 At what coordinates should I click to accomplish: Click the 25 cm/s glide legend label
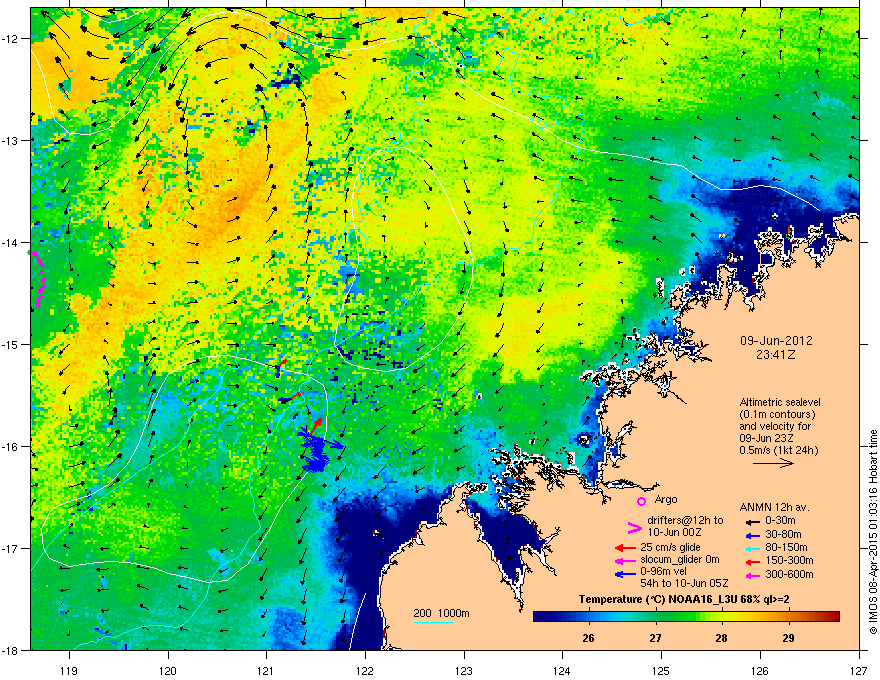pyautogui.click(x=670, y=547)
